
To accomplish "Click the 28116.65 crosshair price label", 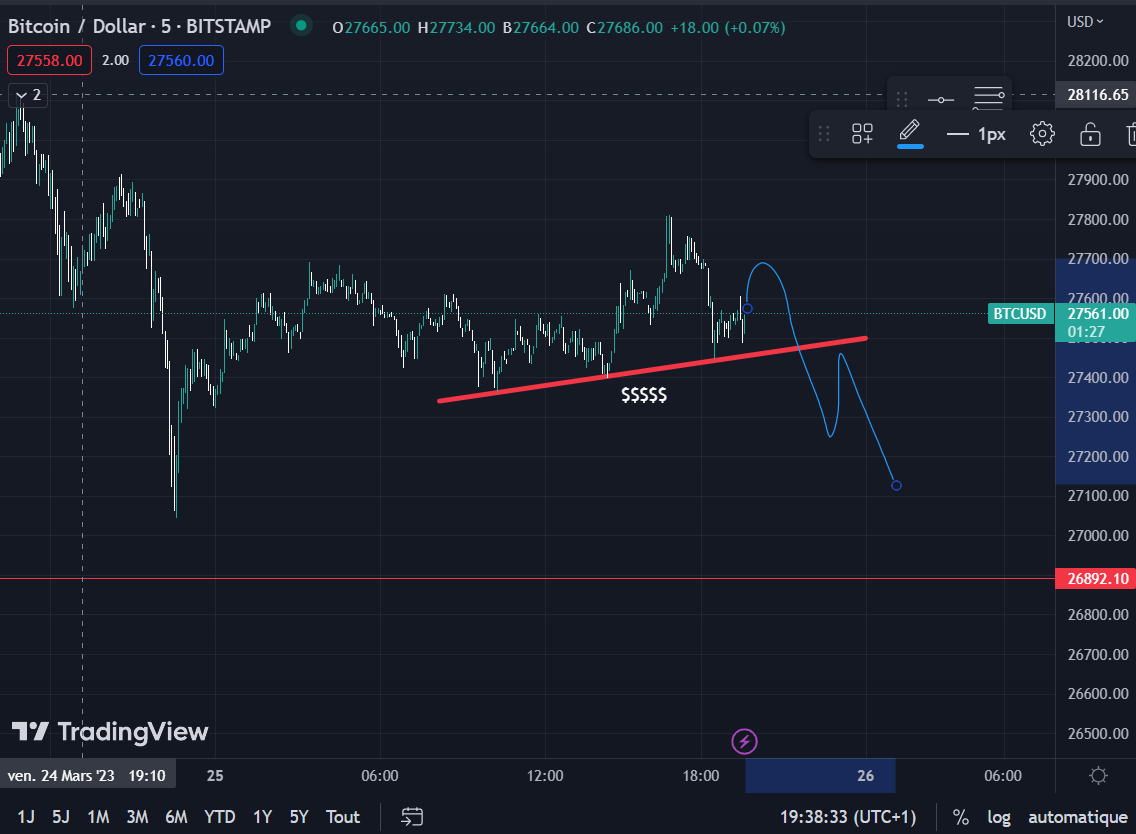I will point(1096,95).
